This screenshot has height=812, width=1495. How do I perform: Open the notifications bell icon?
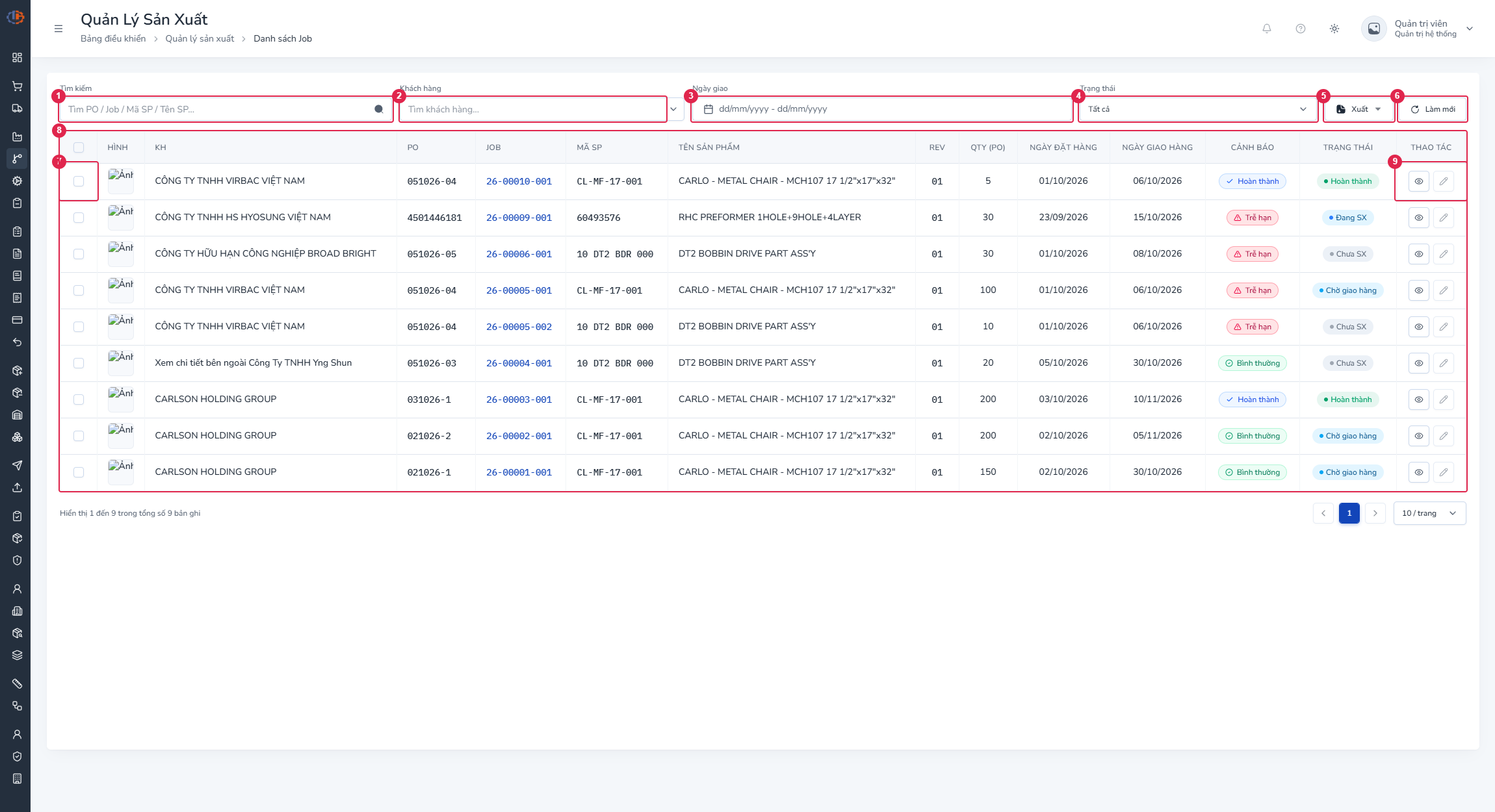coord(1267,29)
